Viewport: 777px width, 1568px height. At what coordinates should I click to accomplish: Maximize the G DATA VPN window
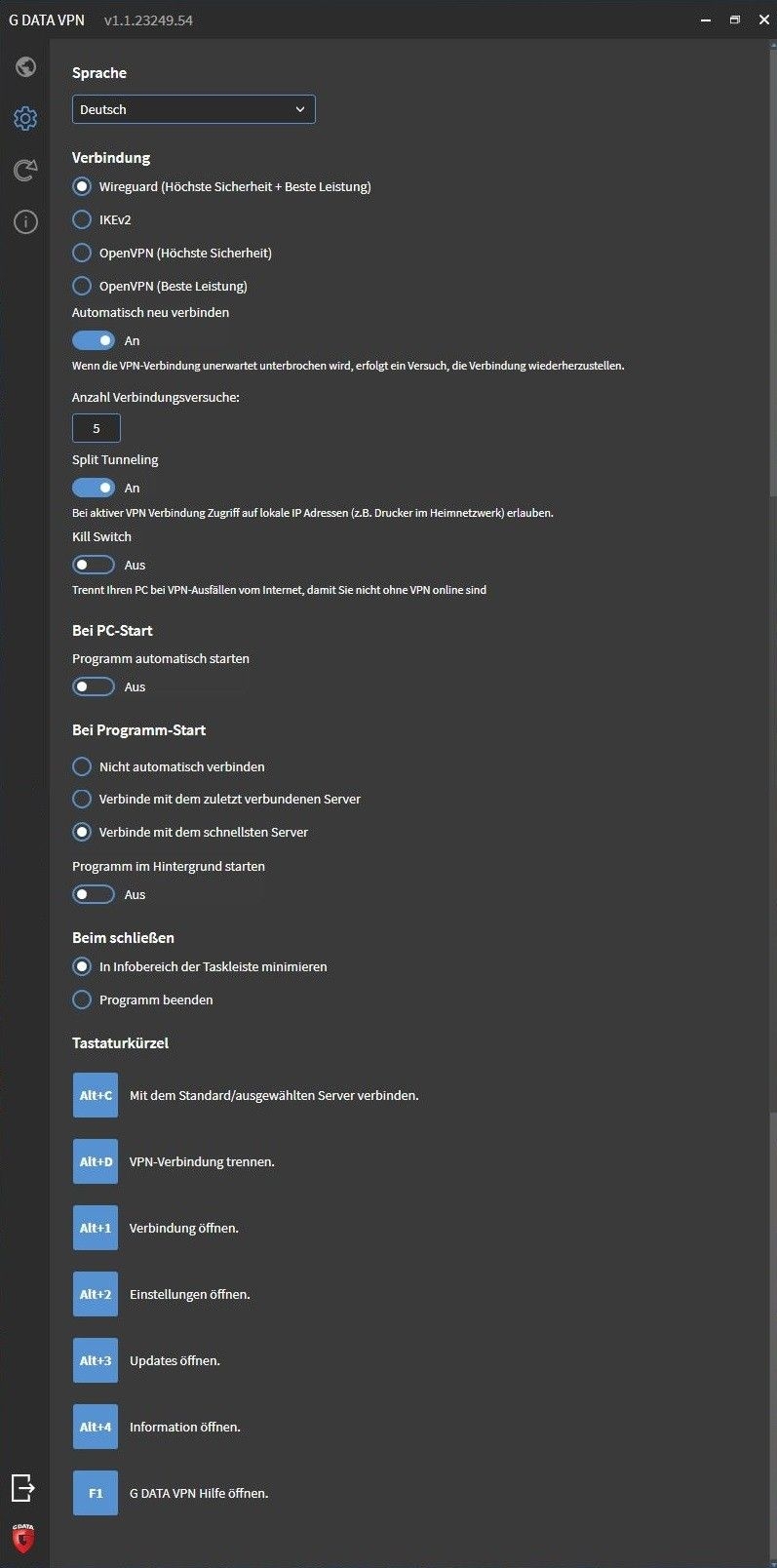735,20
